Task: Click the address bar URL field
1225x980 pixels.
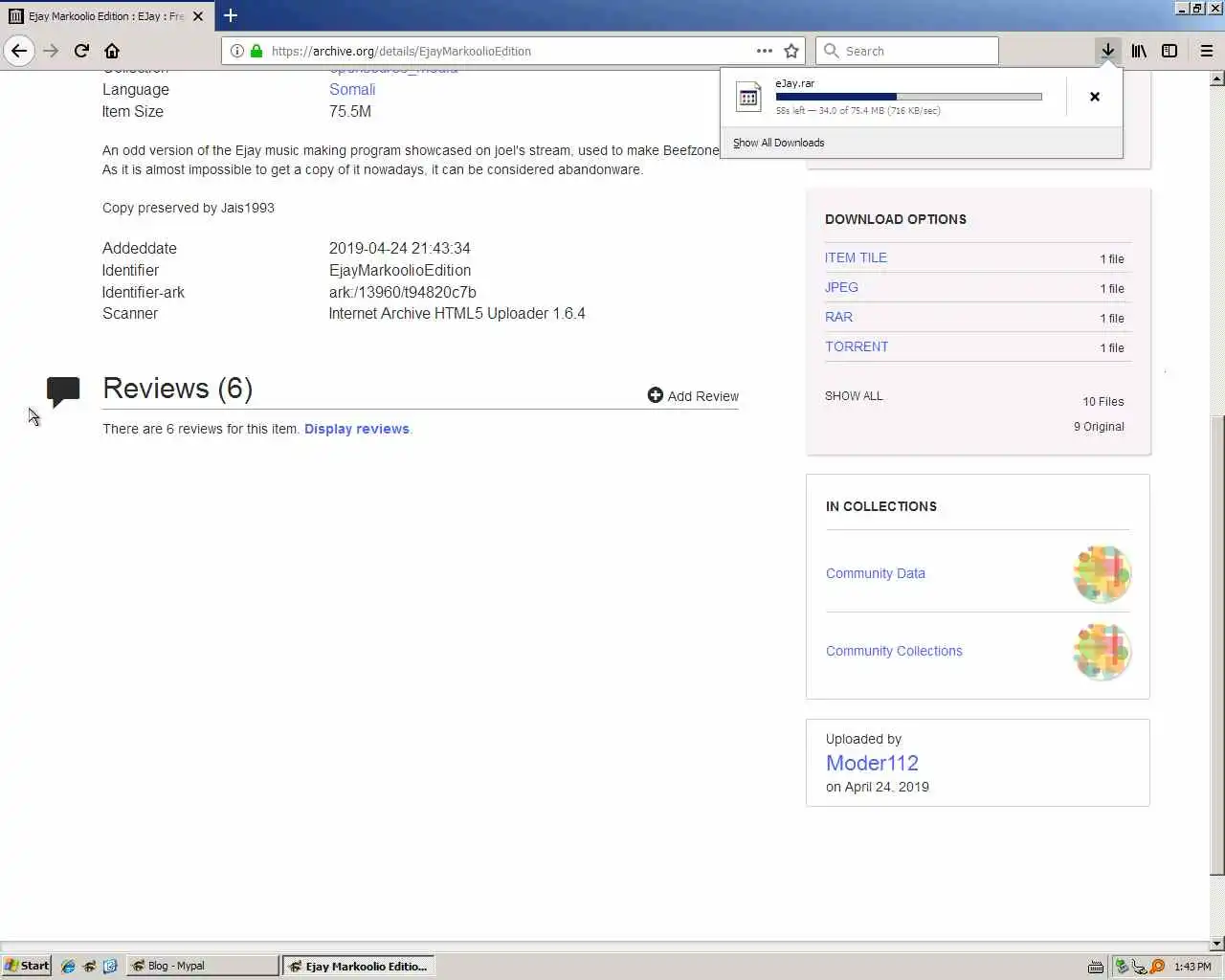Action: [512, 51]
